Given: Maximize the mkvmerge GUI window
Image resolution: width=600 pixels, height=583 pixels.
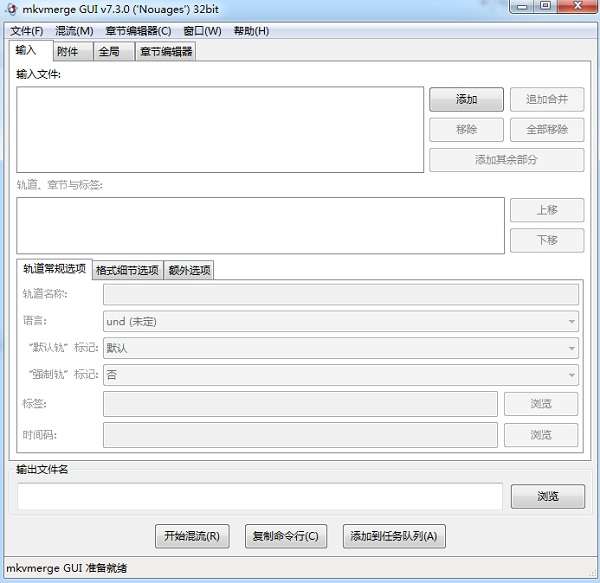Looking at the screenshot, I should (546, 6).
